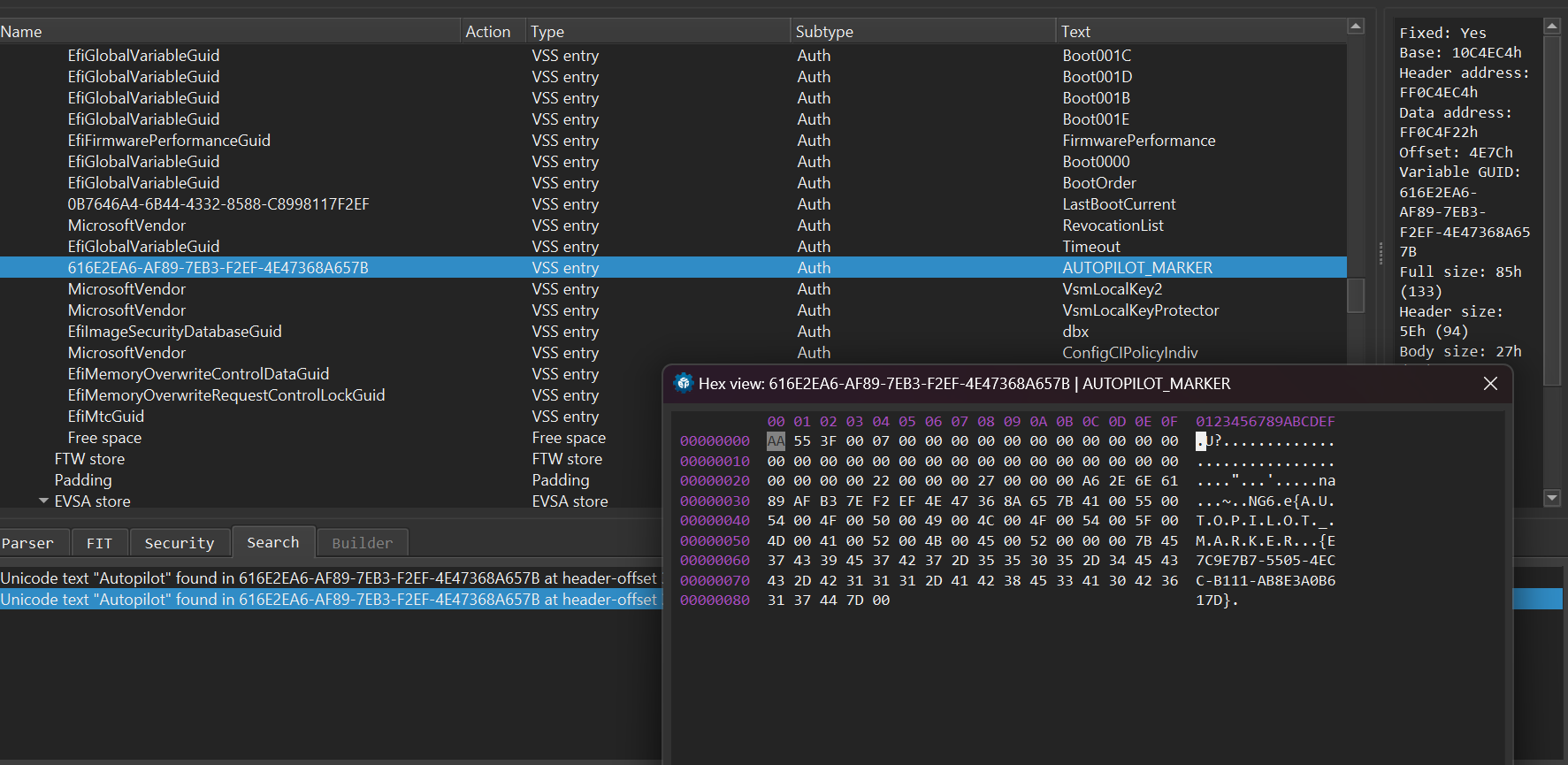Click the Boot001B text cell

click(1097, 97)
